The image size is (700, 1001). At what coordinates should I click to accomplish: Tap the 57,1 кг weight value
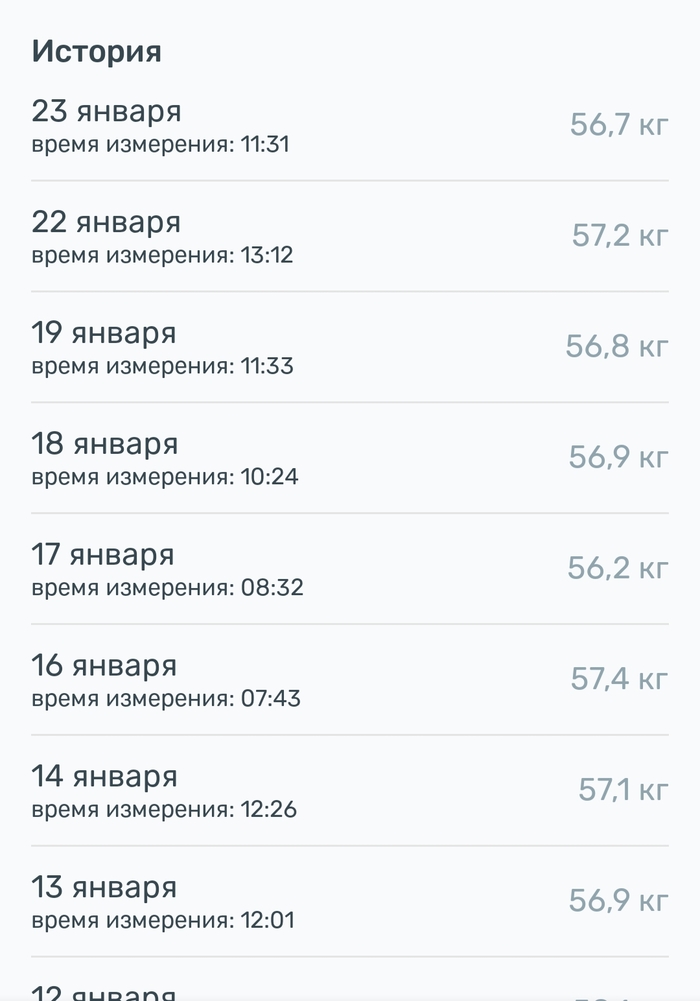click(x=623, y=791)
